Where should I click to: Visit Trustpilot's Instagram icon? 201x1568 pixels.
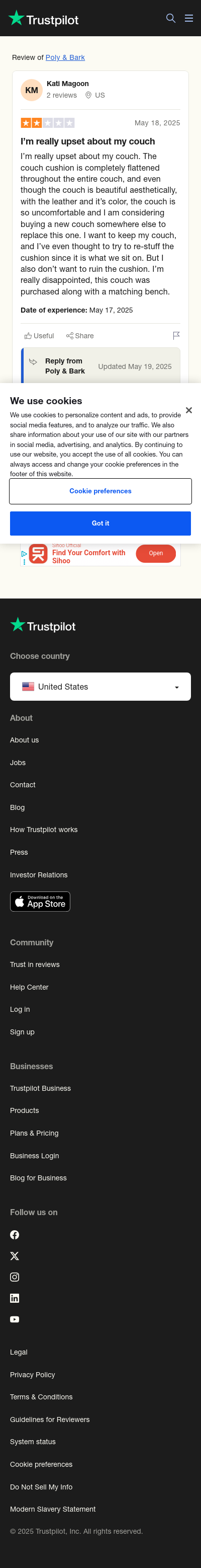coord(15,1277)
